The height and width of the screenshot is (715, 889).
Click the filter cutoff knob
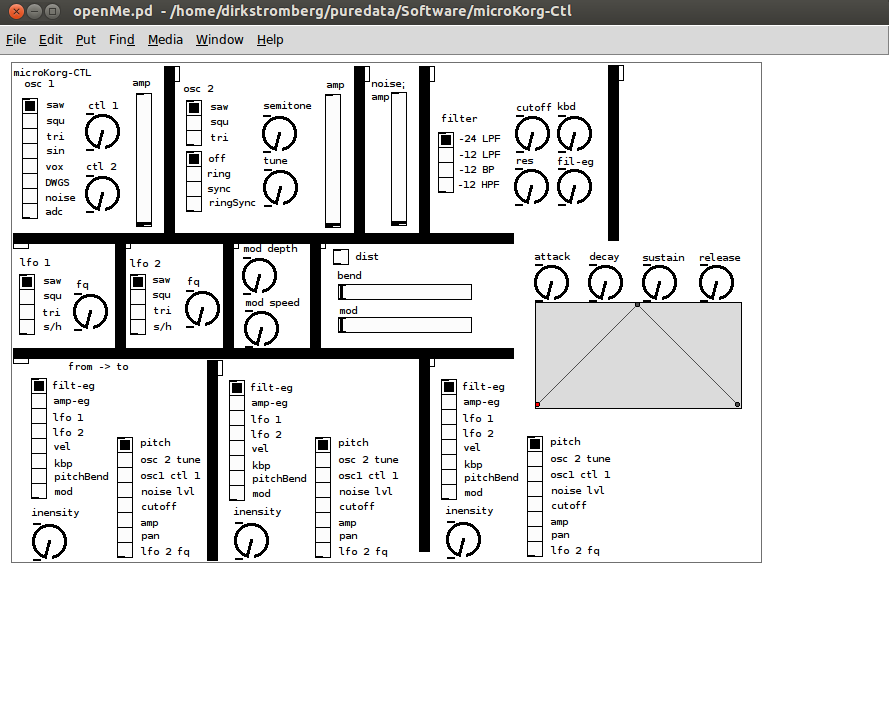(x=533, y=133)
